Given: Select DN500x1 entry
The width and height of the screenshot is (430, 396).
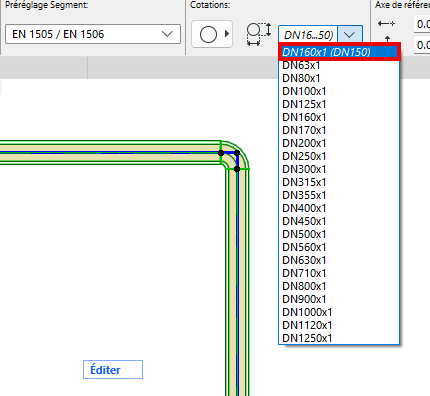Looking at the screenshot, I should [x=339, y=234].
